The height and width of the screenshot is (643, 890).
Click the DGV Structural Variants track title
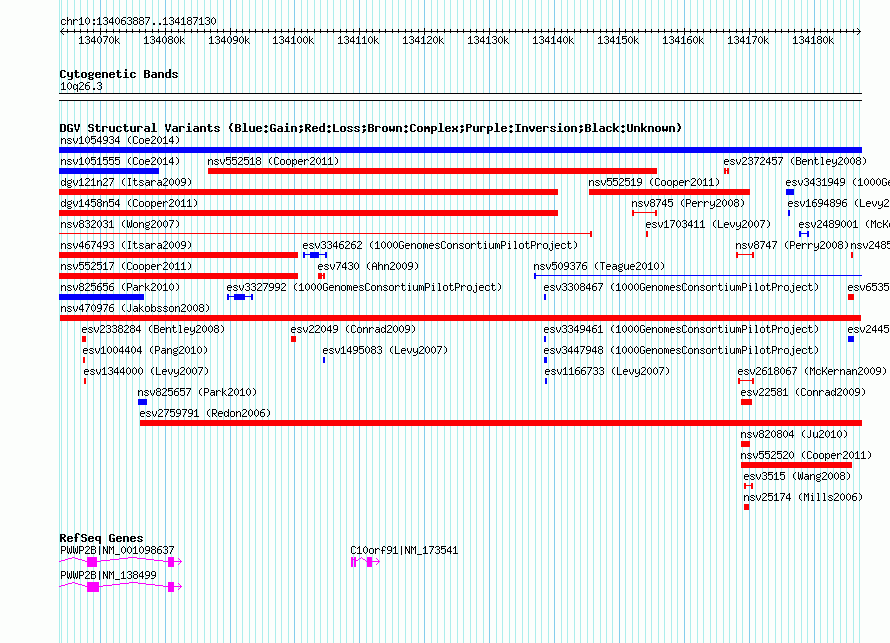click(x=371, y=128)
